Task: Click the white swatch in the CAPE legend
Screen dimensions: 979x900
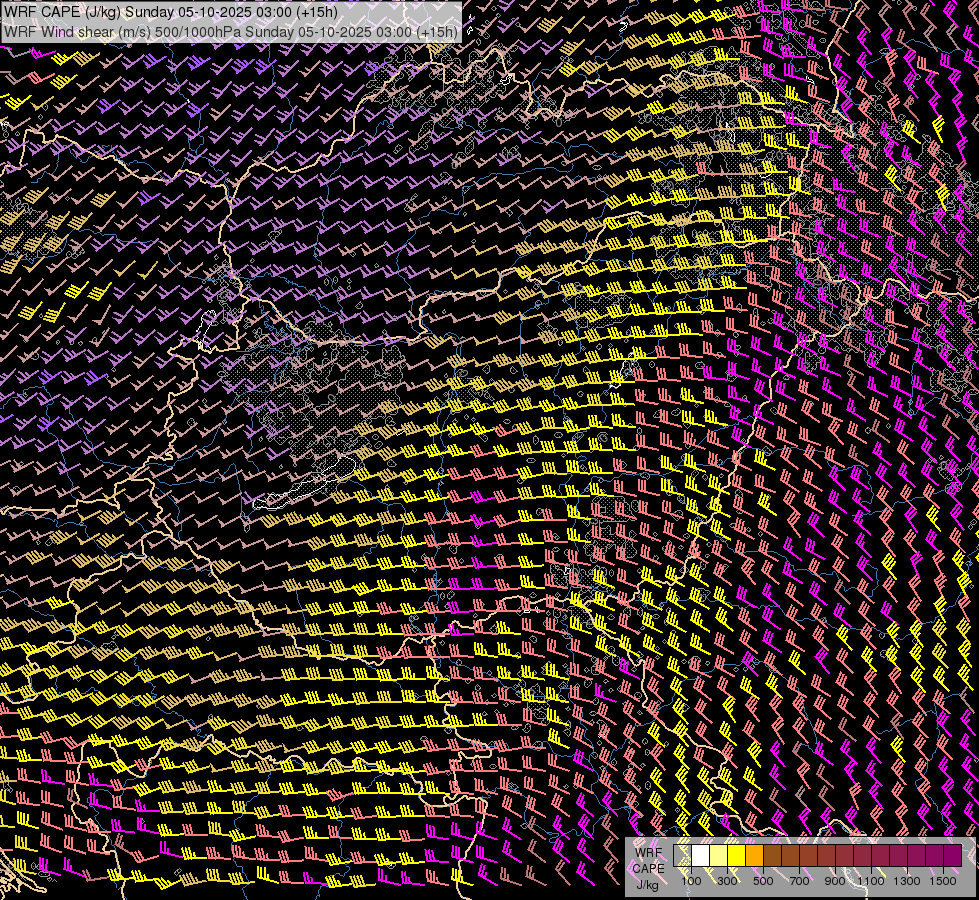Action: (701, 855)
